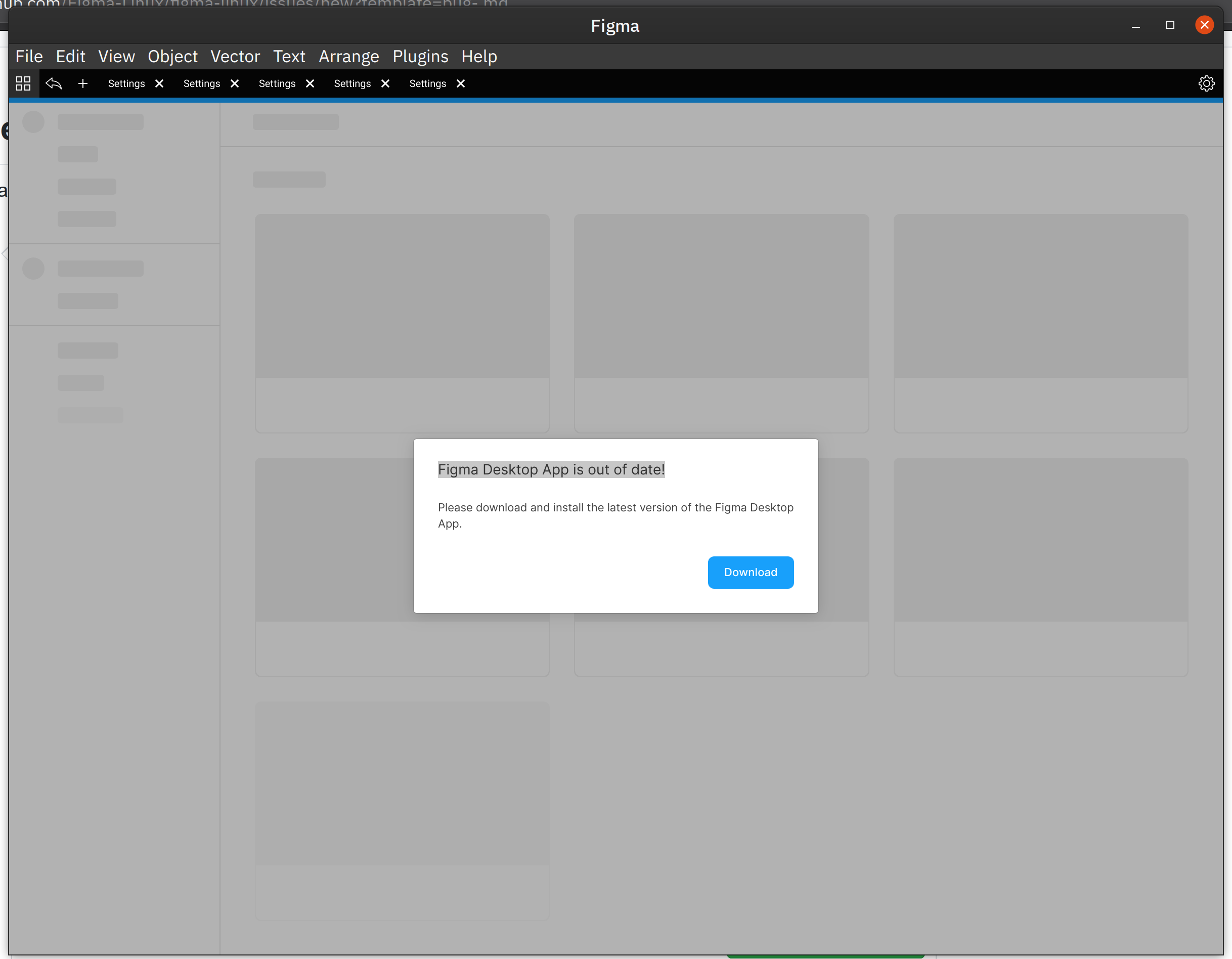Screen dimensions: 1232x959
Task: Open a new tab with the plus icon
Action: [82, 83]
